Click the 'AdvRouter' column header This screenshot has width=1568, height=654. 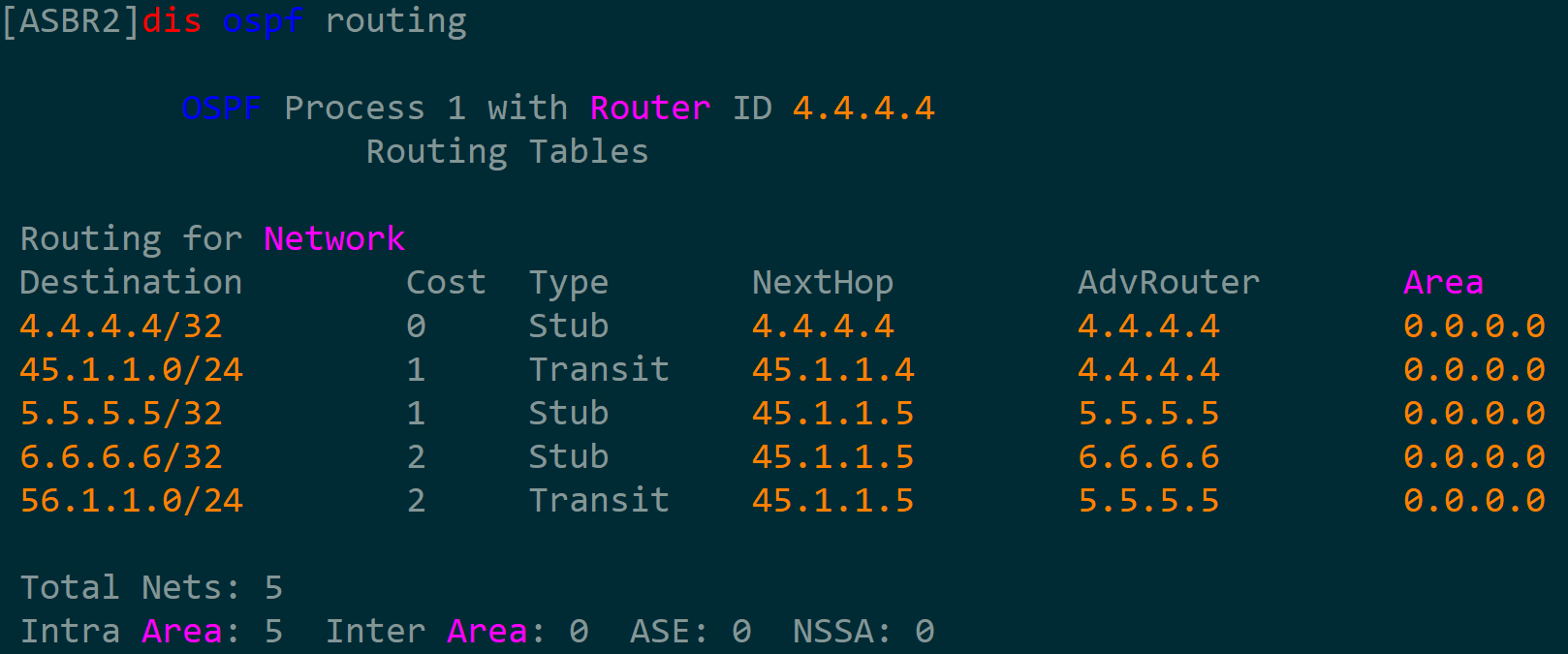[1169, 282]
